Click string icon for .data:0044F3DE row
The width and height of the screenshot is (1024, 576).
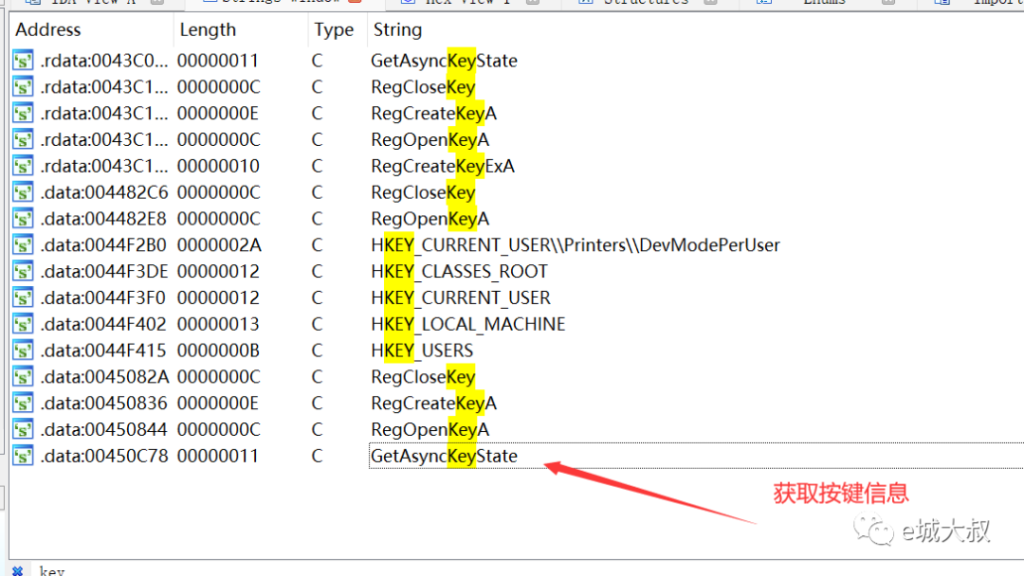point(22,271)
